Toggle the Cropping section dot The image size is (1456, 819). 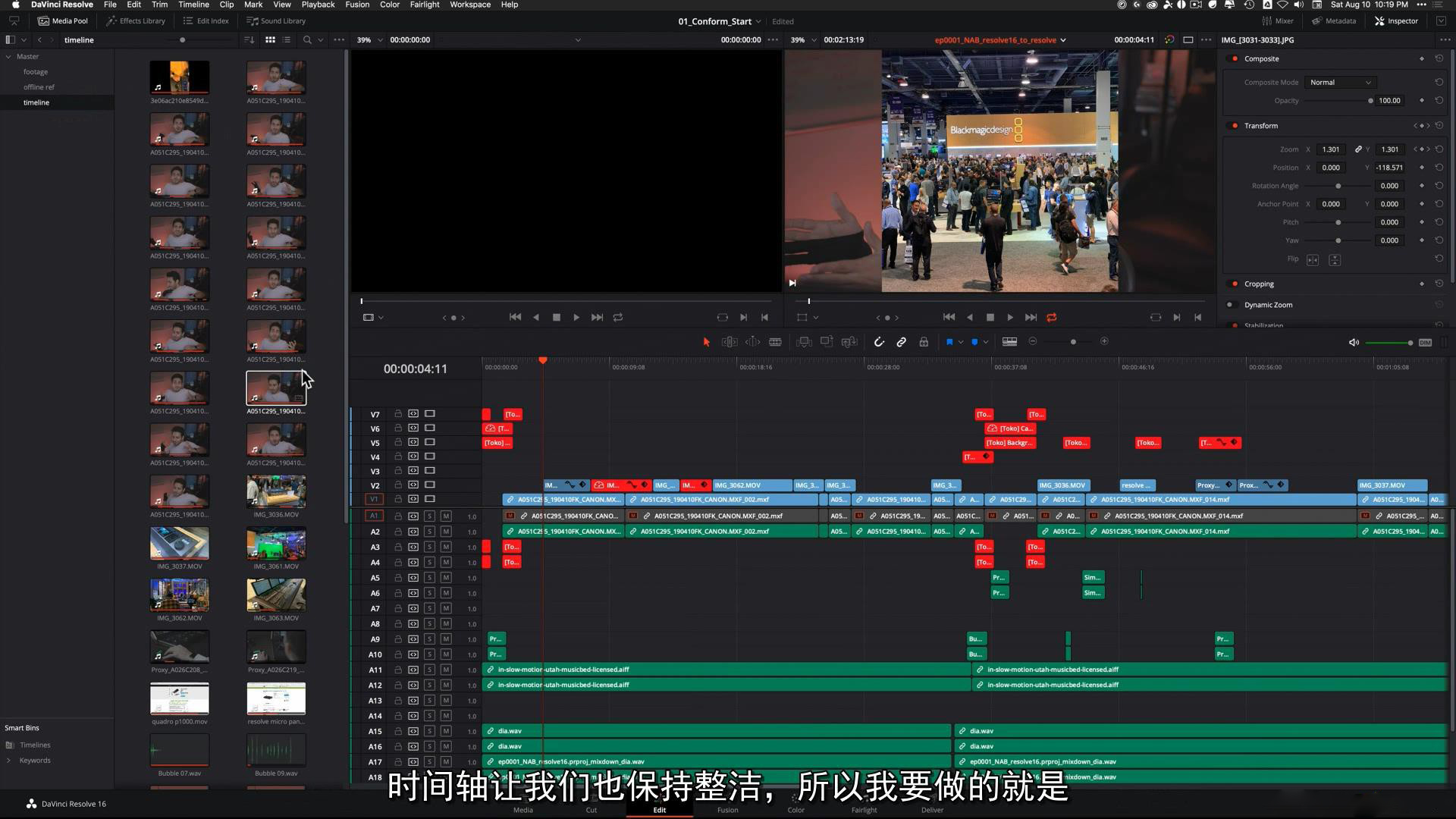(x=1235, y=284)
